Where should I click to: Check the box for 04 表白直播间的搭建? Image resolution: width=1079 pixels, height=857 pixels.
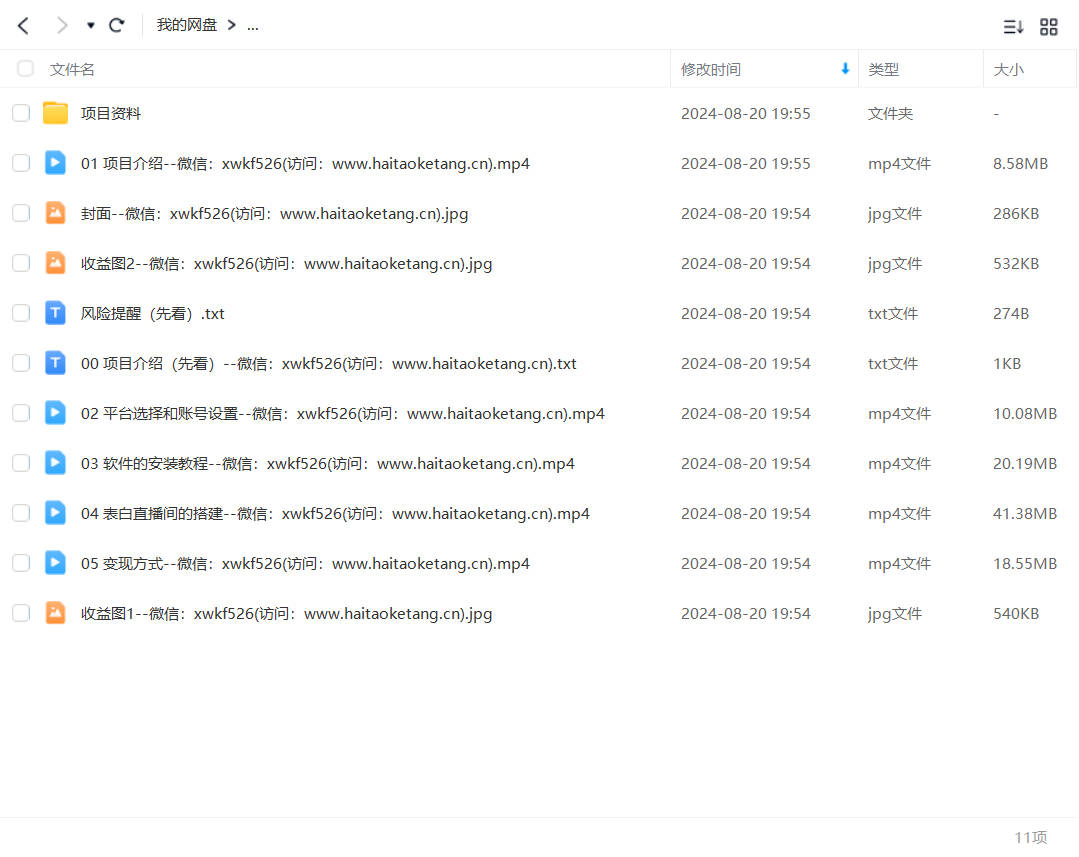[21, 513]
